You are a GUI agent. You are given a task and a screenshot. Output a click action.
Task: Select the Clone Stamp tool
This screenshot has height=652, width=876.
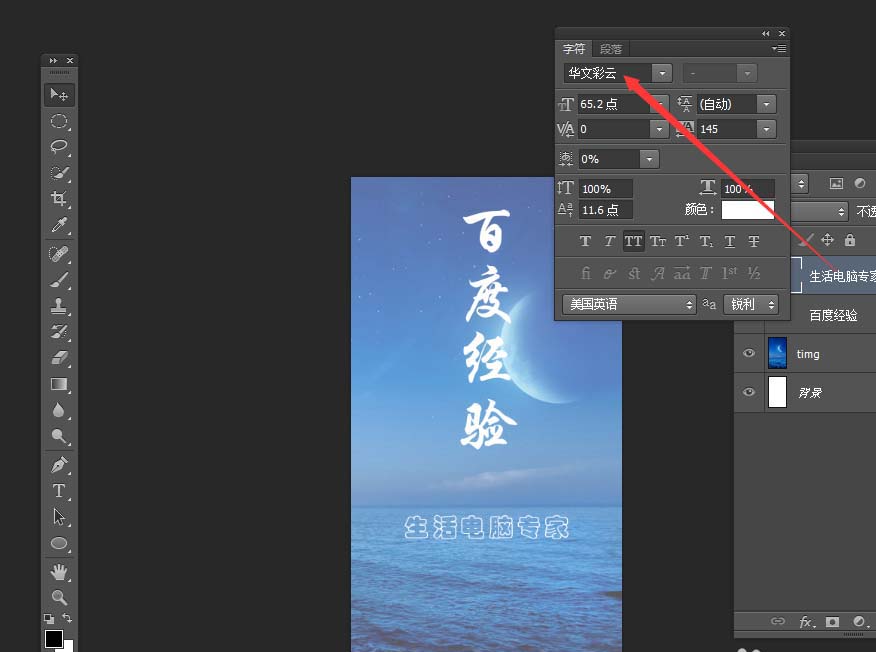pos(59,306)
